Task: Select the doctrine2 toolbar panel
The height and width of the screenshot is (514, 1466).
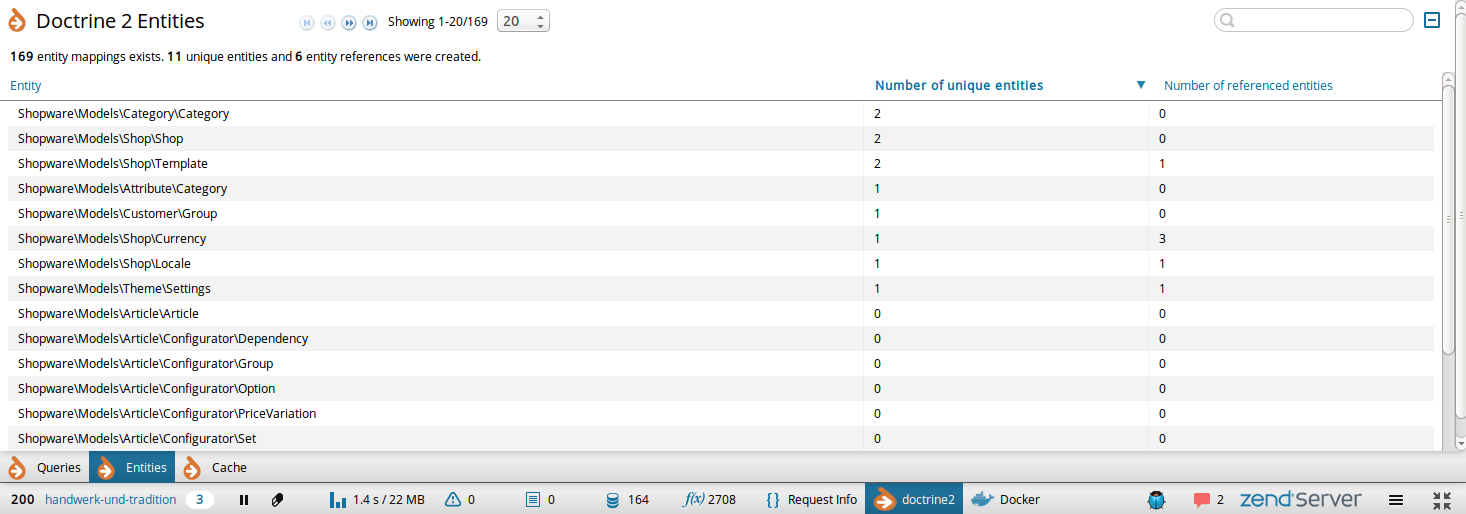Action: tap(914, 499)
